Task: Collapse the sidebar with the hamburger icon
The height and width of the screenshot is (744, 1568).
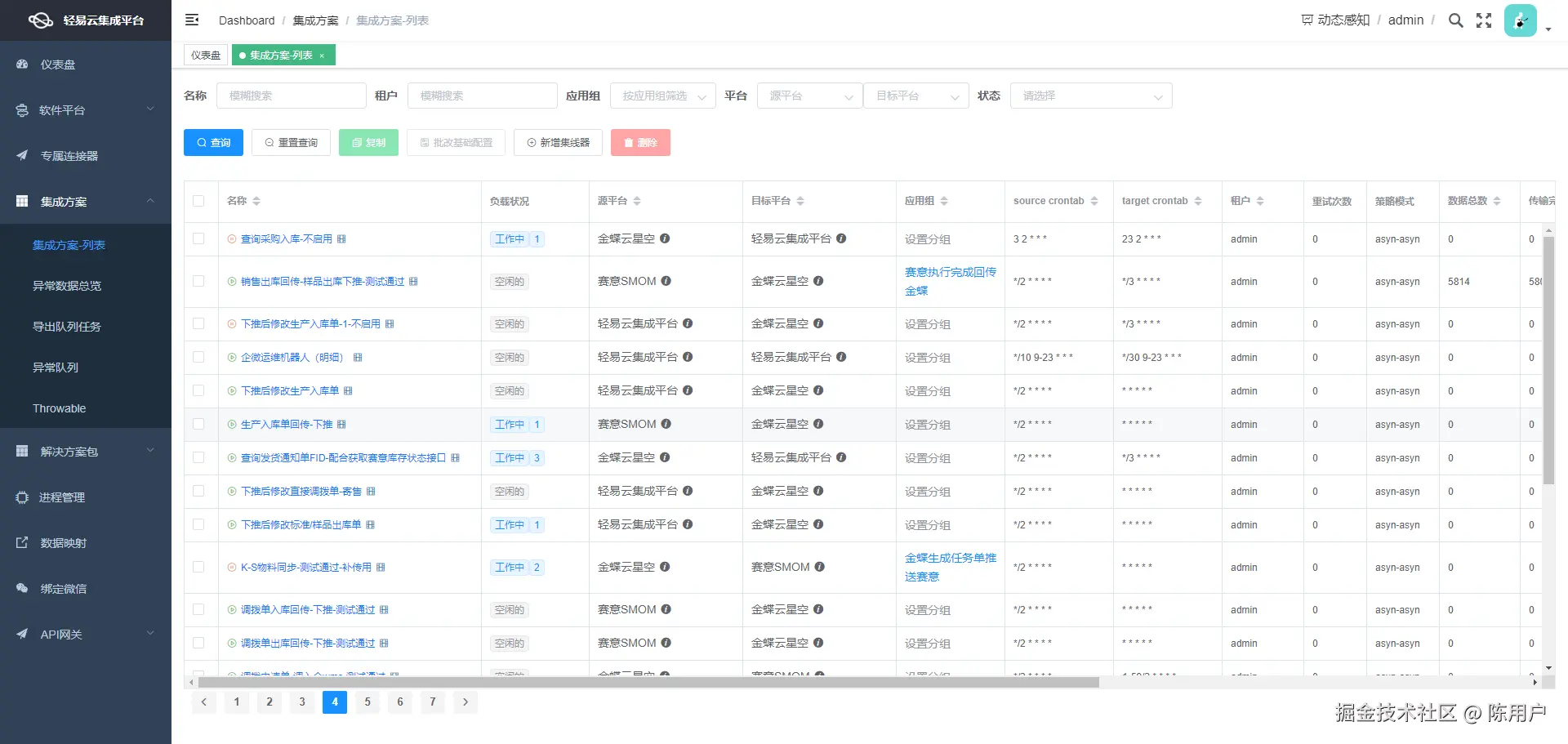Action: [x=192, y=20]
